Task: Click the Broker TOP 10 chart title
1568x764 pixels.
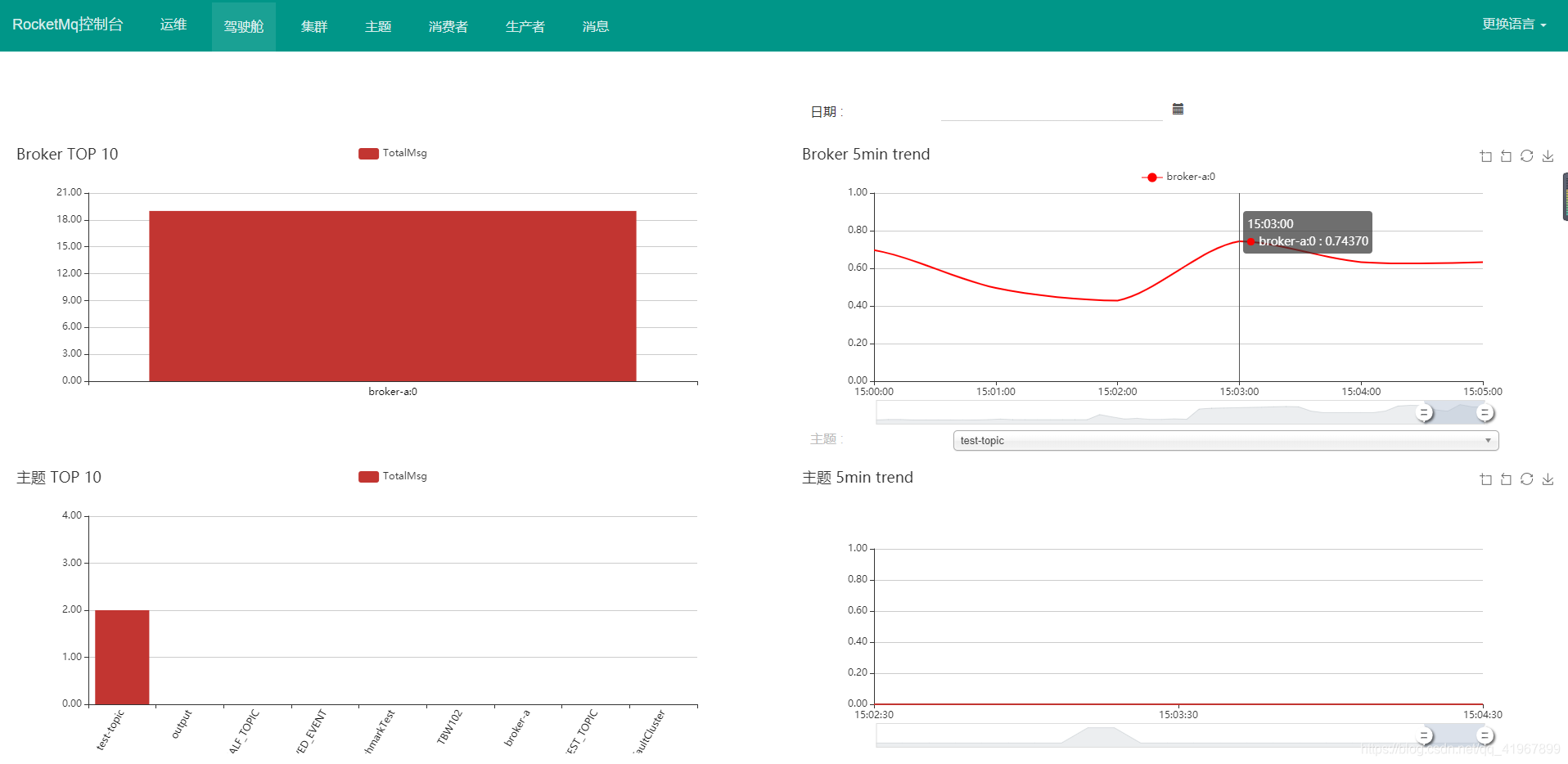Action: tap(67, 154)
